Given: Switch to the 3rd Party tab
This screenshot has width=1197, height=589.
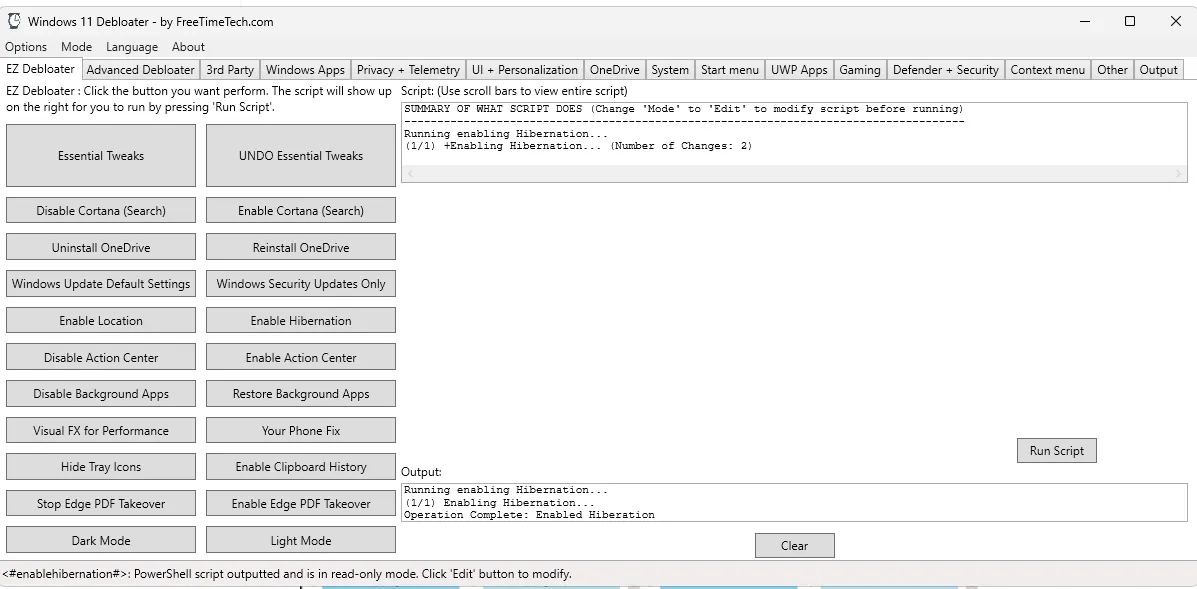Looking at the screenshot, I should [x=230, y=69].
